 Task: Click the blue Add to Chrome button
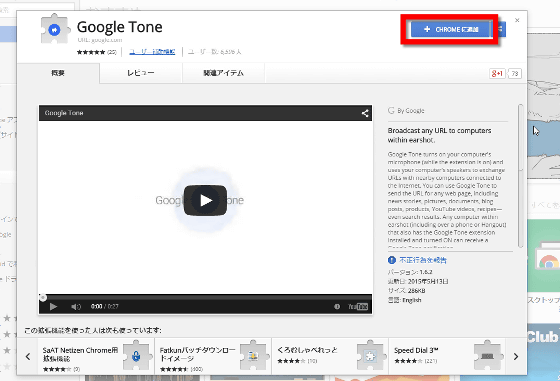[450, 29]
